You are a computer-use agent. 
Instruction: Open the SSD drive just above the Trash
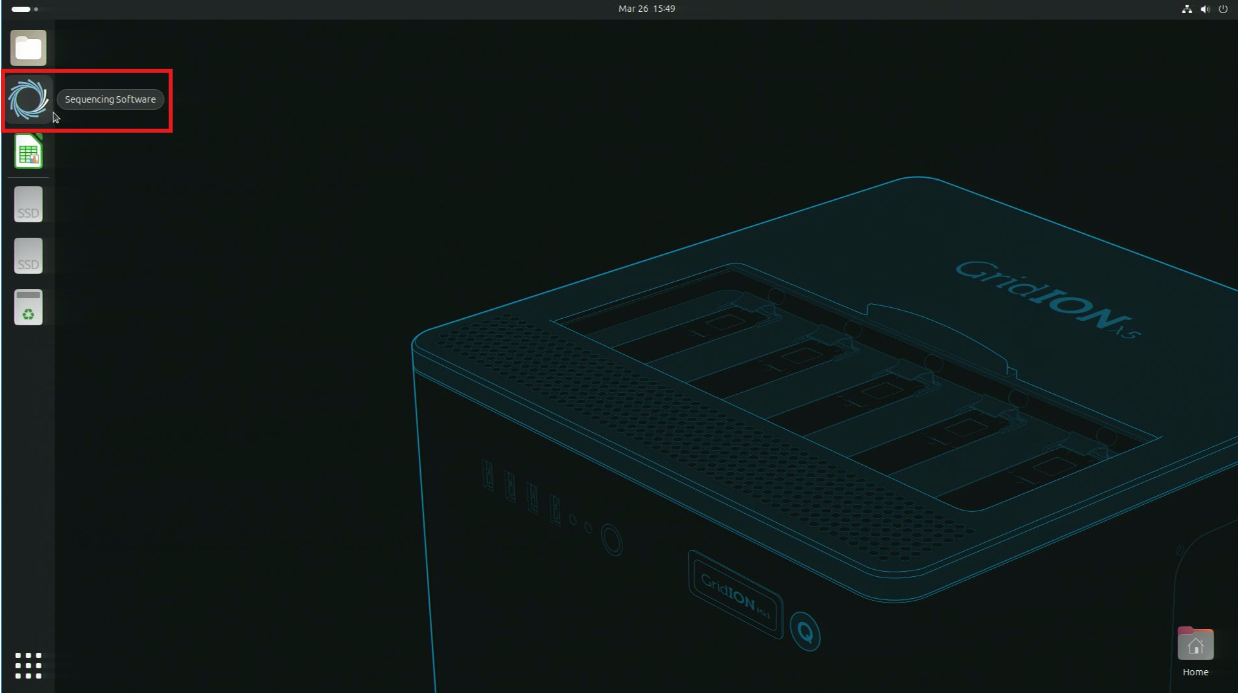pyautogui.click(x=28, y=257)
